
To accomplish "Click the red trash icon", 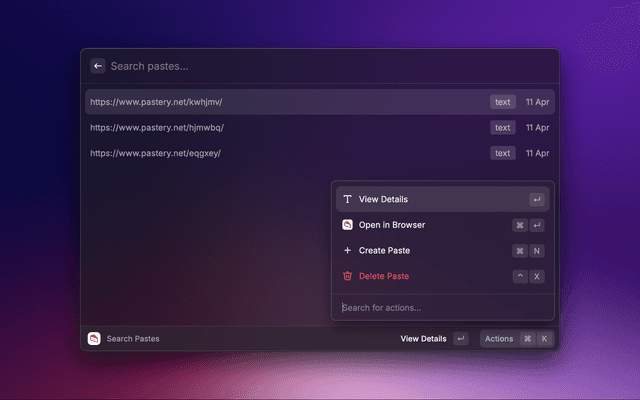I will [347, 276].
